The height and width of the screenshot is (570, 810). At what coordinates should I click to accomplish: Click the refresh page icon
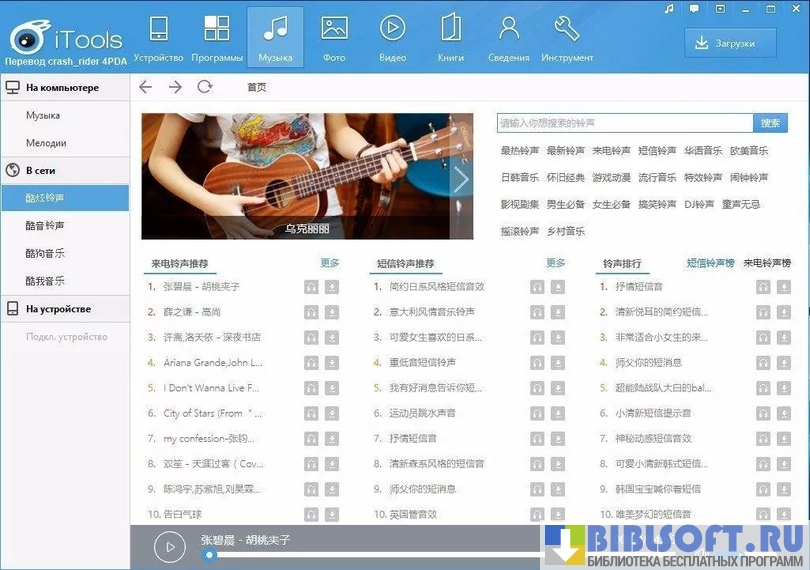click(x=204, y=87)
